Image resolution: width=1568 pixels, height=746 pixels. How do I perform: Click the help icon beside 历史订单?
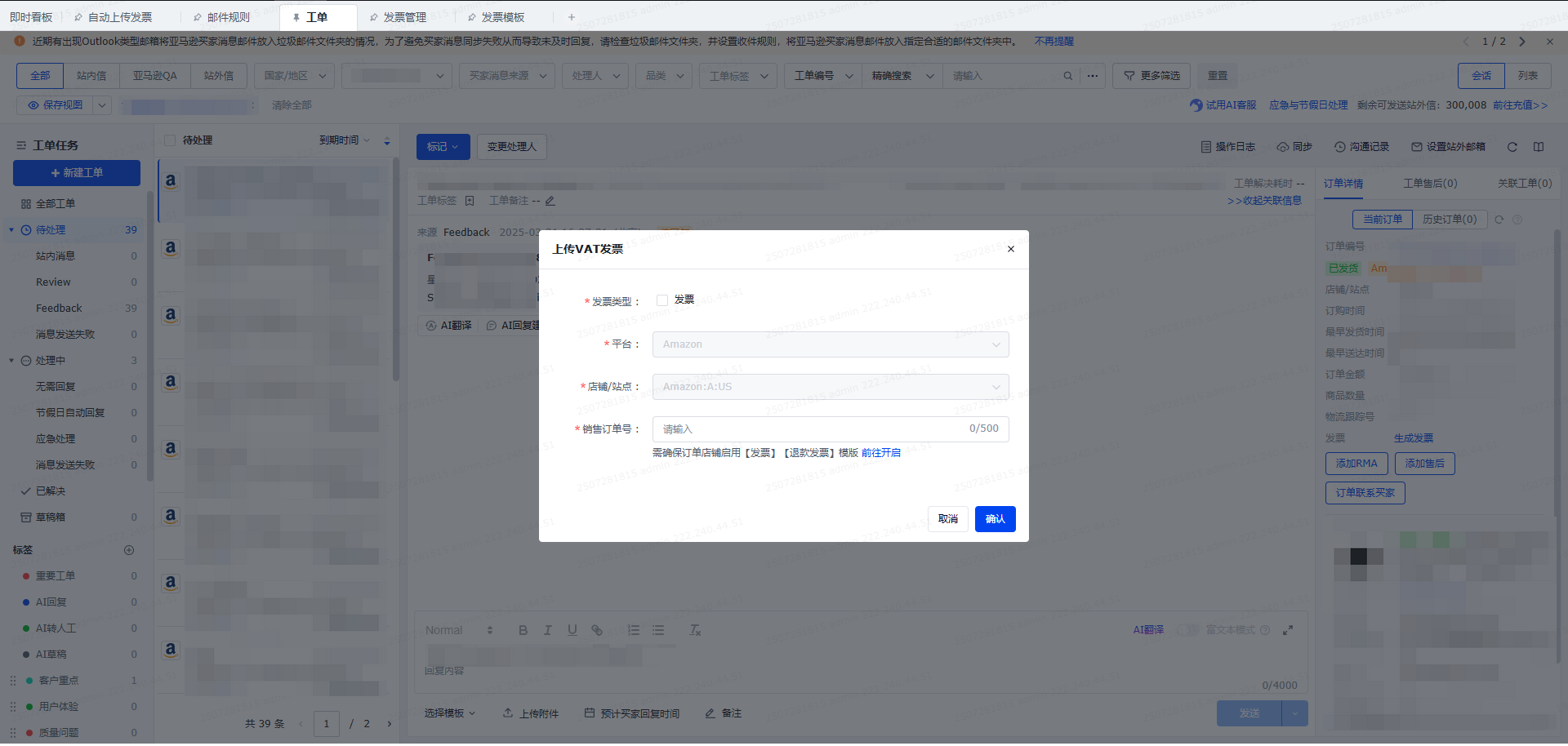pyautogui.click(x=1517, y=220)
